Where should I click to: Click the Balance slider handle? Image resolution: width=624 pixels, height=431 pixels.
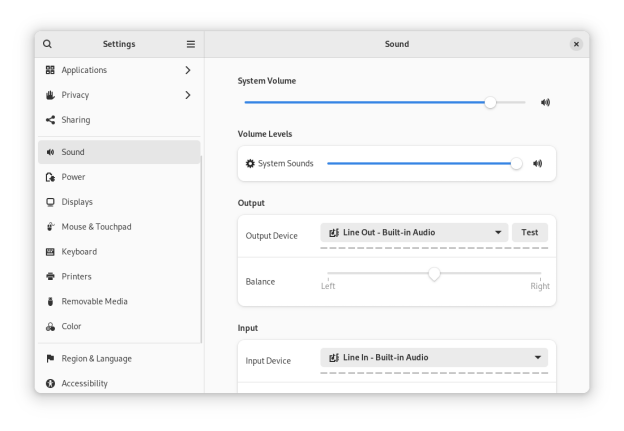(434, 273)
